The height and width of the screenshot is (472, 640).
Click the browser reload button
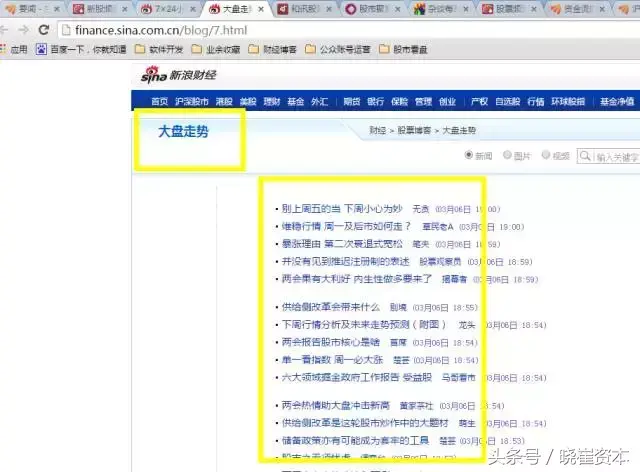44,29
